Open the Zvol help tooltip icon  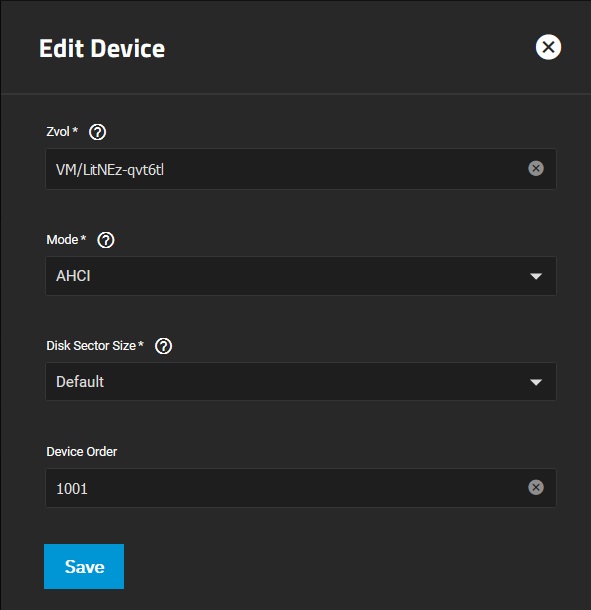97,132
